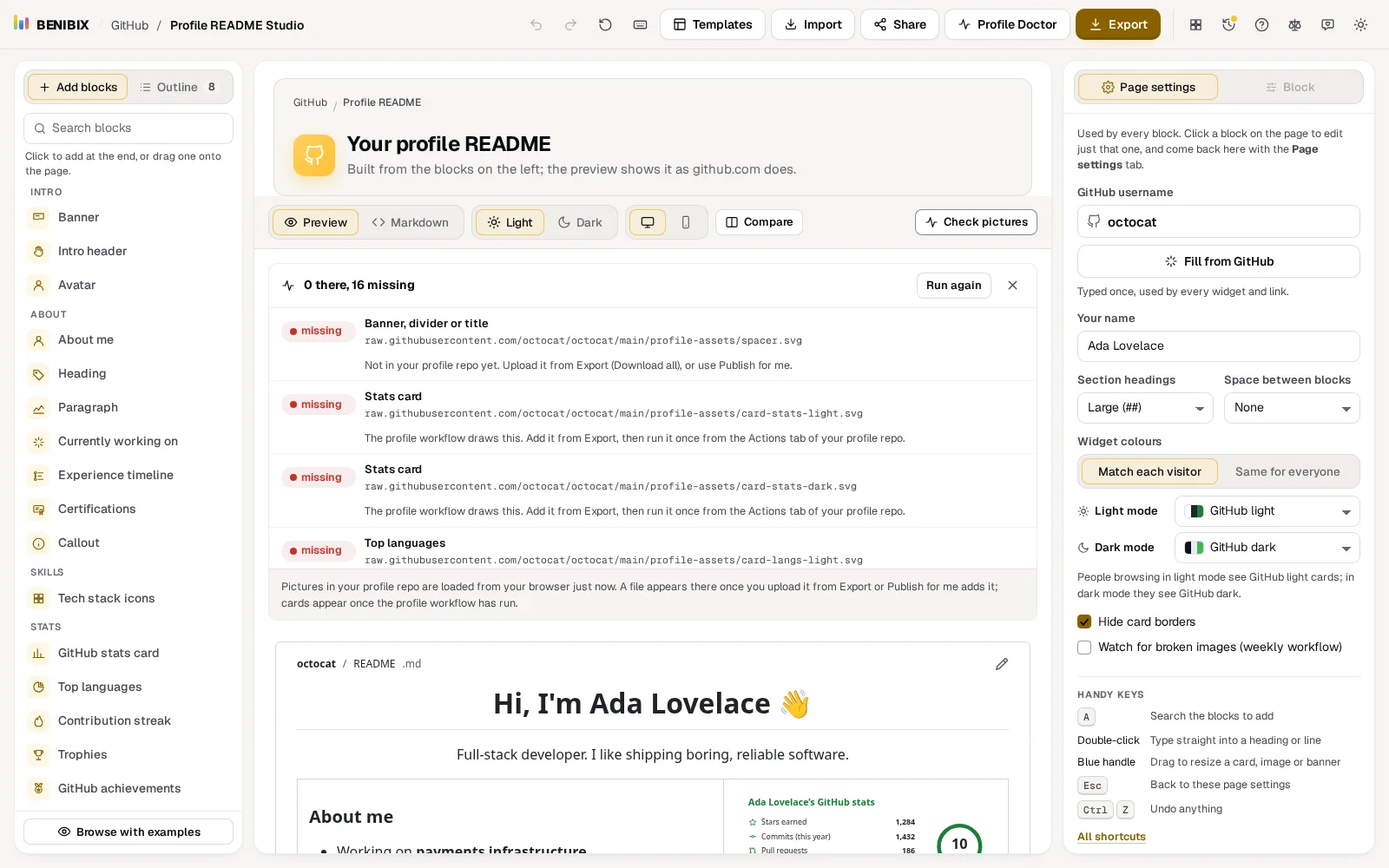Toggle the sun theme icon in the top bar
Screen dimensions: 1389x868
click(1360, 25)
